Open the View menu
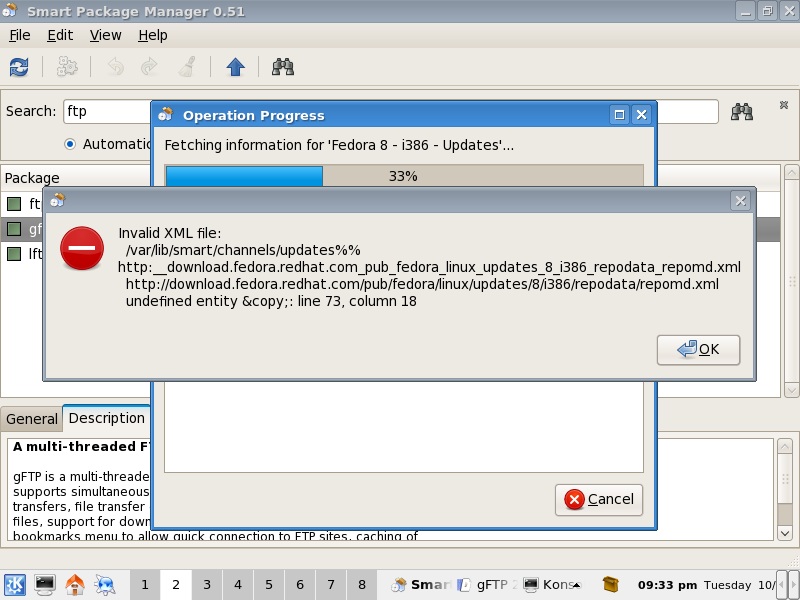800x600 pixels. (x=106, y=35)
